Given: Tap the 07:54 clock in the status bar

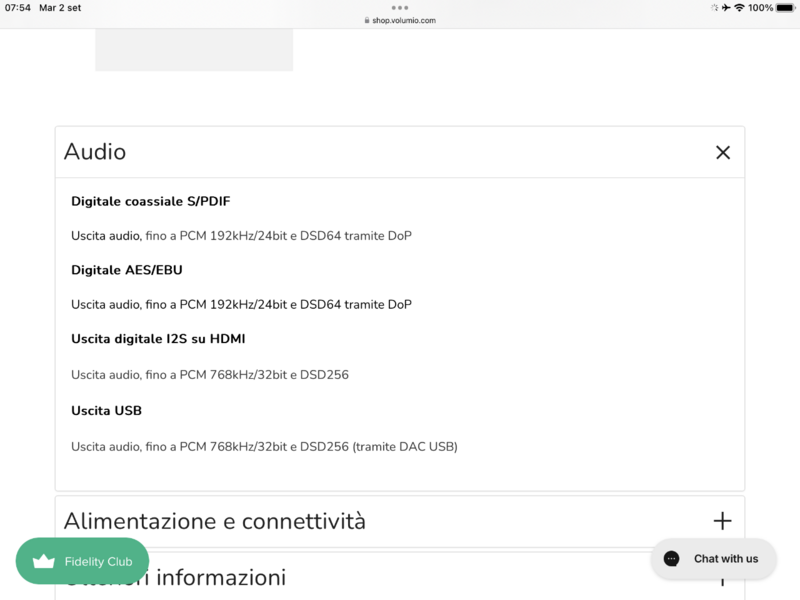Looking at the screenshot, I should coord(18,8).
